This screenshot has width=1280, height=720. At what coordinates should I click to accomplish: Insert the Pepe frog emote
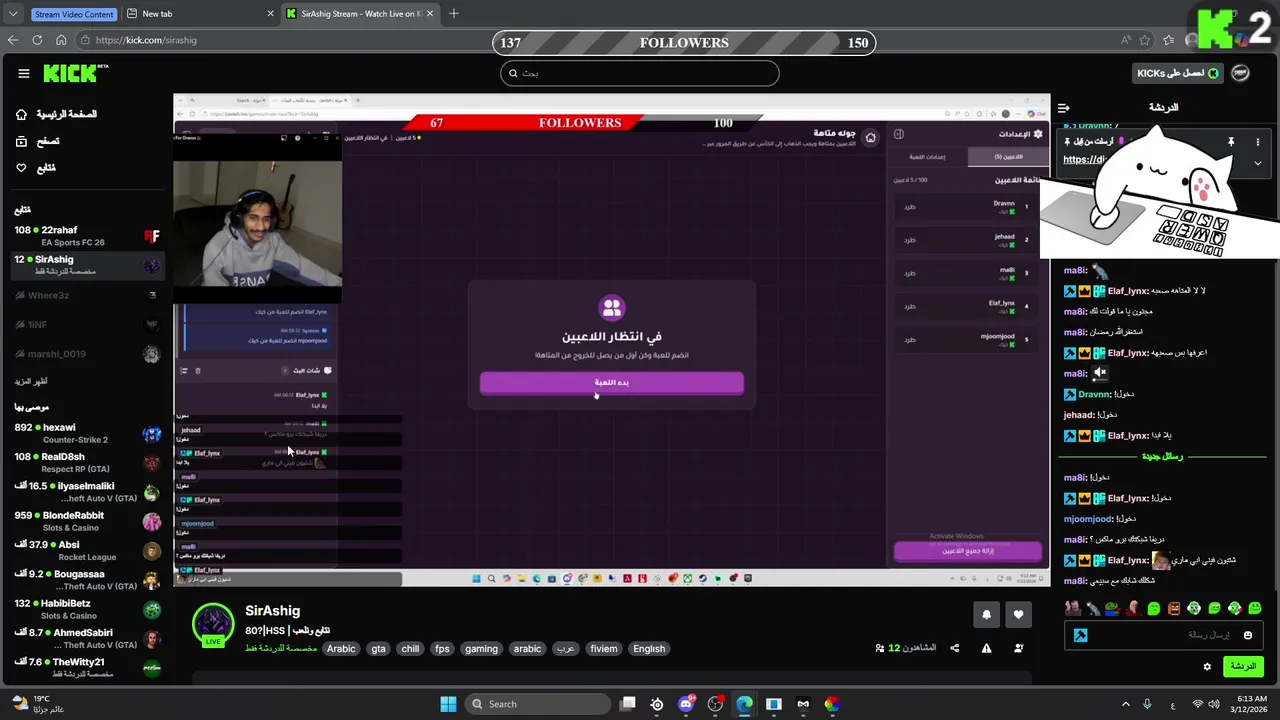[1112, 608]
